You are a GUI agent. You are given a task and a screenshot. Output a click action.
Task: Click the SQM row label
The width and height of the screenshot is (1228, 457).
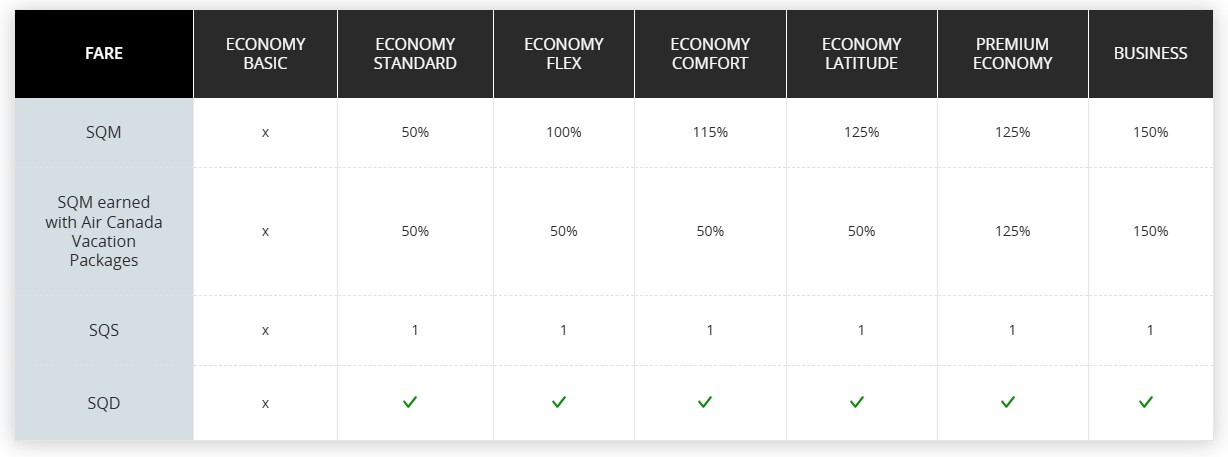(104, 132)
